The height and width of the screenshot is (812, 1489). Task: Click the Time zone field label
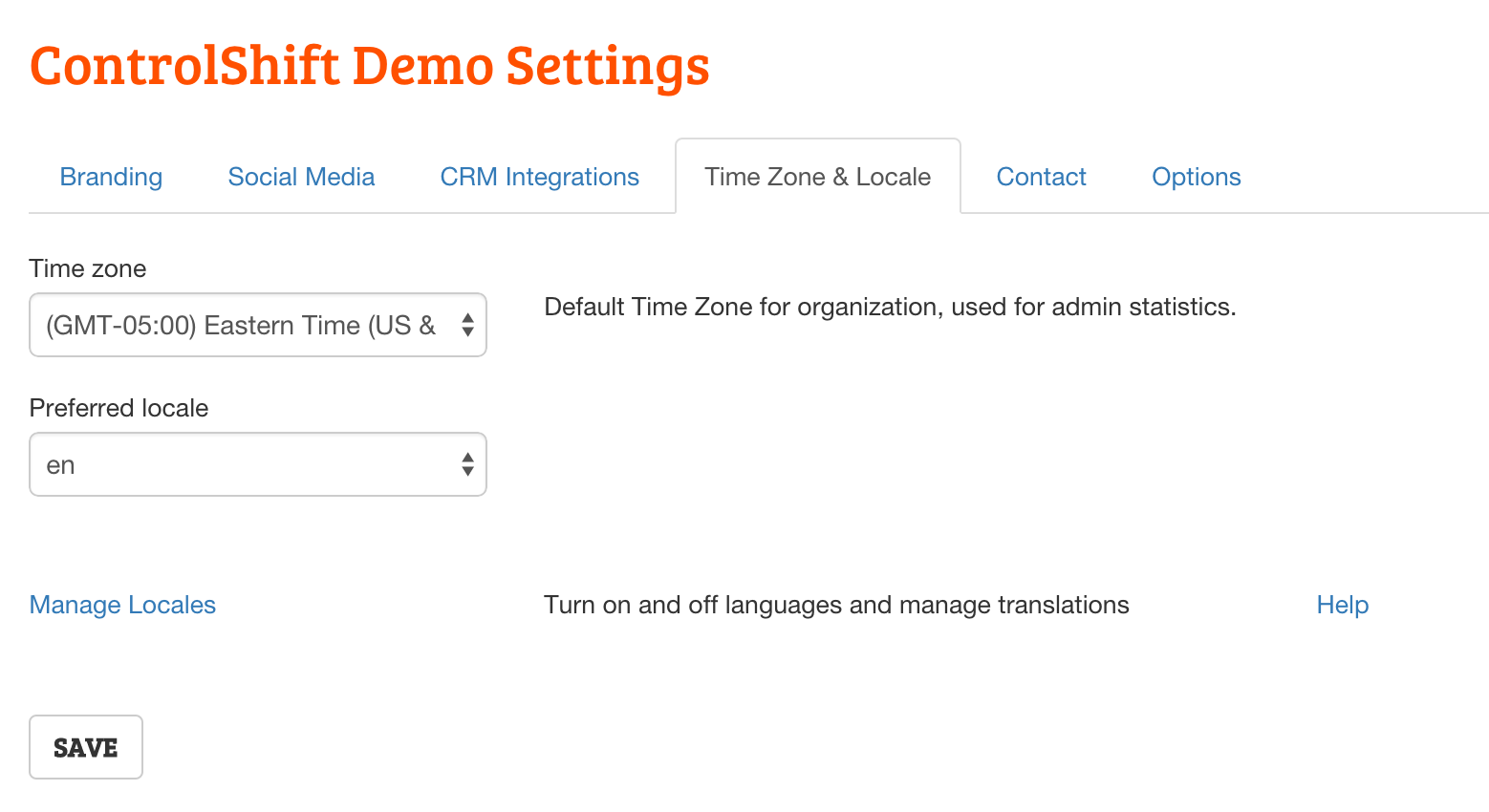[88, 268]
